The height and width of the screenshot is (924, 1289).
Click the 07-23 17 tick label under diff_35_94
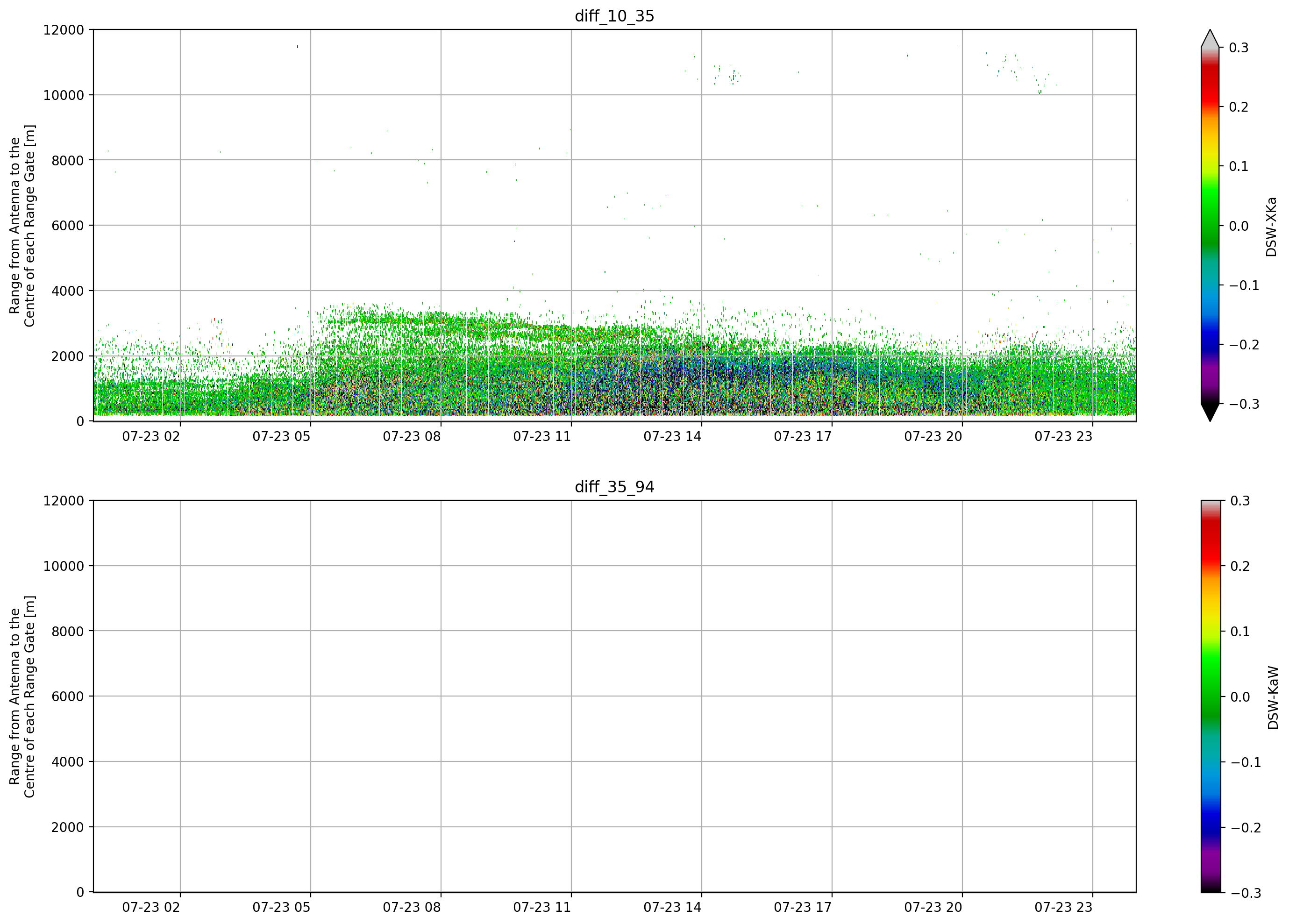[803, 908]
